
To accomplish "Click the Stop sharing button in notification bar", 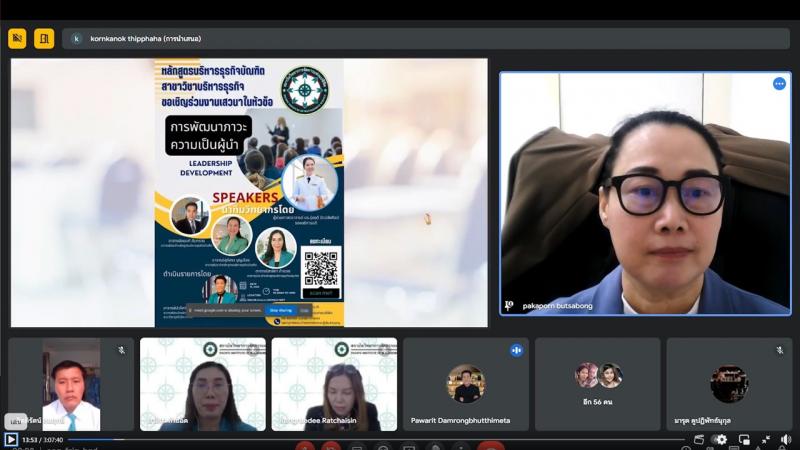I will [281, 310].
